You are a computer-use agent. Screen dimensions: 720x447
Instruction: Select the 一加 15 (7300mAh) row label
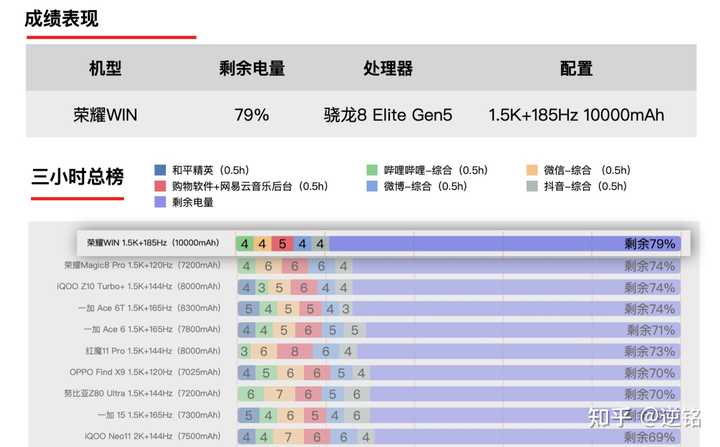tap(159, 415)
